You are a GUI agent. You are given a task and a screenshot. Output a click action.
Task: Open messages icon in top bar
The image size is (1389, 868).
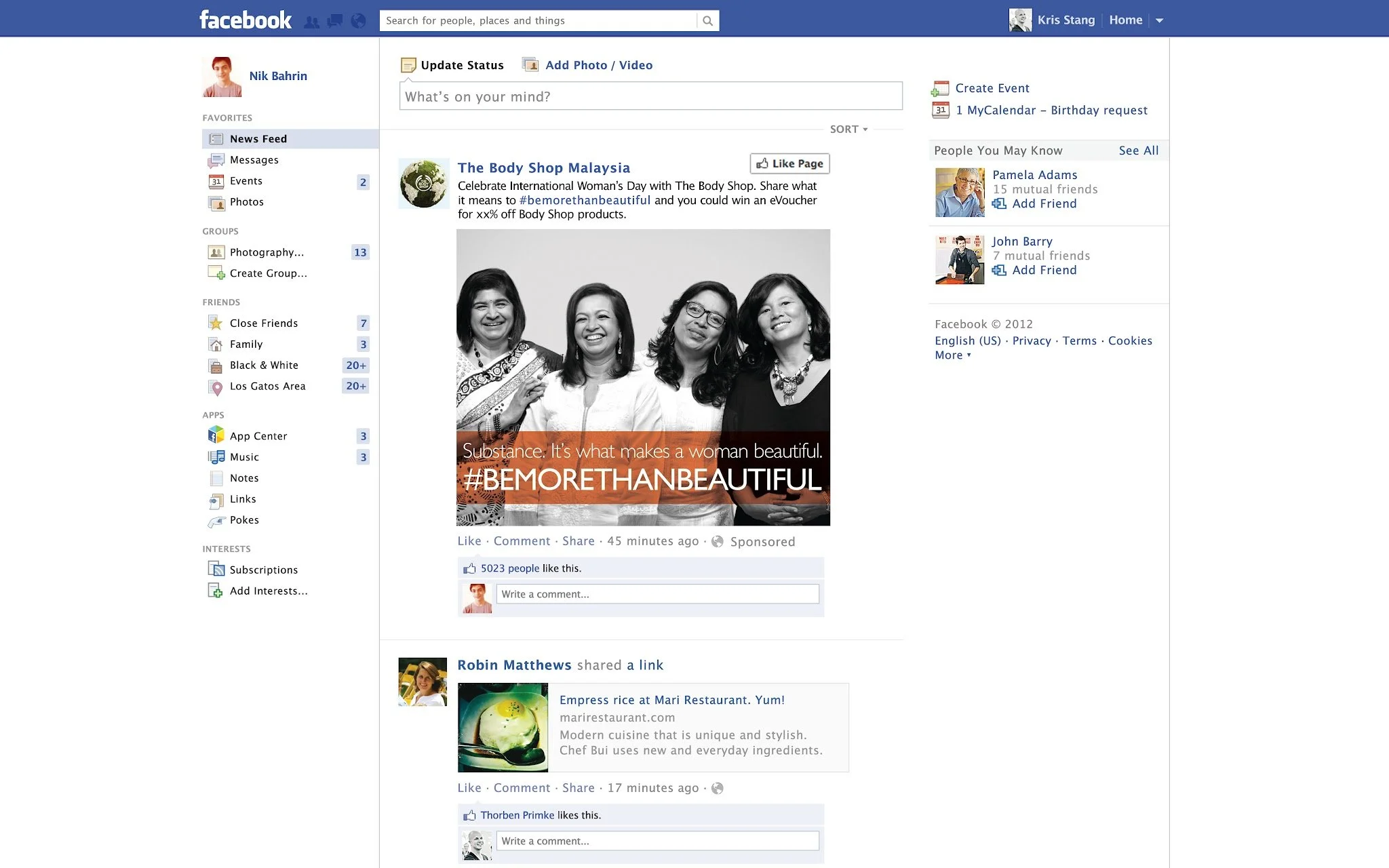[x=335, y=21]
